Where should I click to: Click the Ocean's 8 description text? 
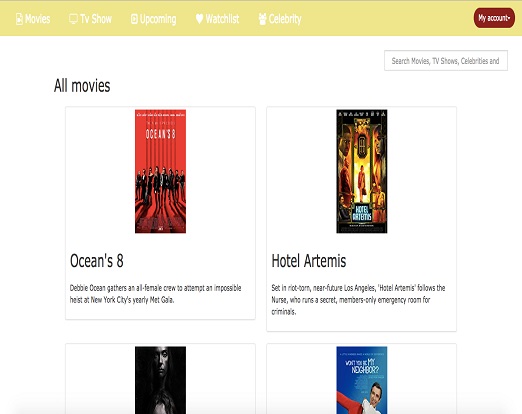pyautogui.click(x=155, y=294)
